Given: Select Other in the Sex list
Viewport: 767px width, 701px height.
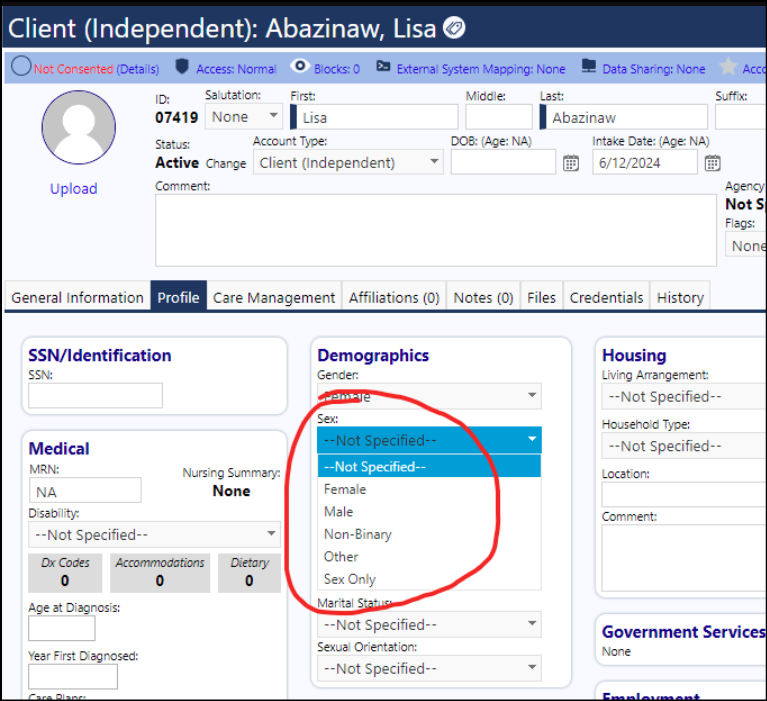Looking at the screenshot, I should coord(429,557).
